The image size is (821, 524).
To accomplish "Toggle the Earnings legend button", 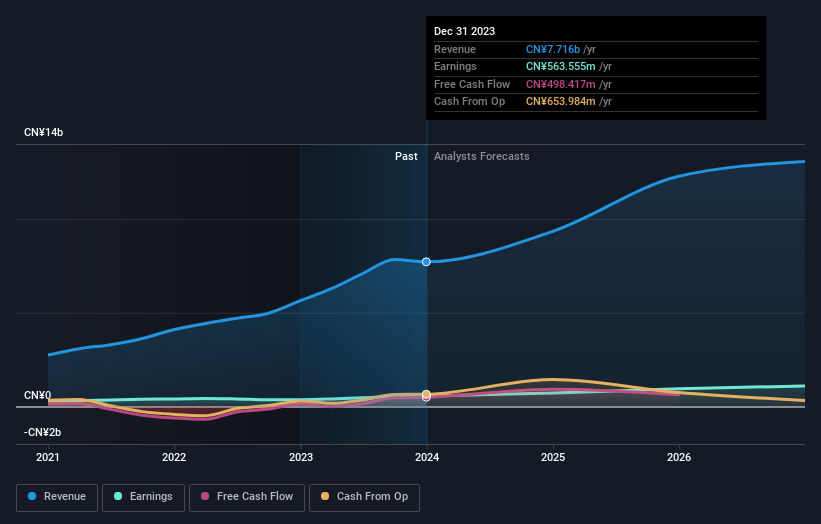I will 143,497.
